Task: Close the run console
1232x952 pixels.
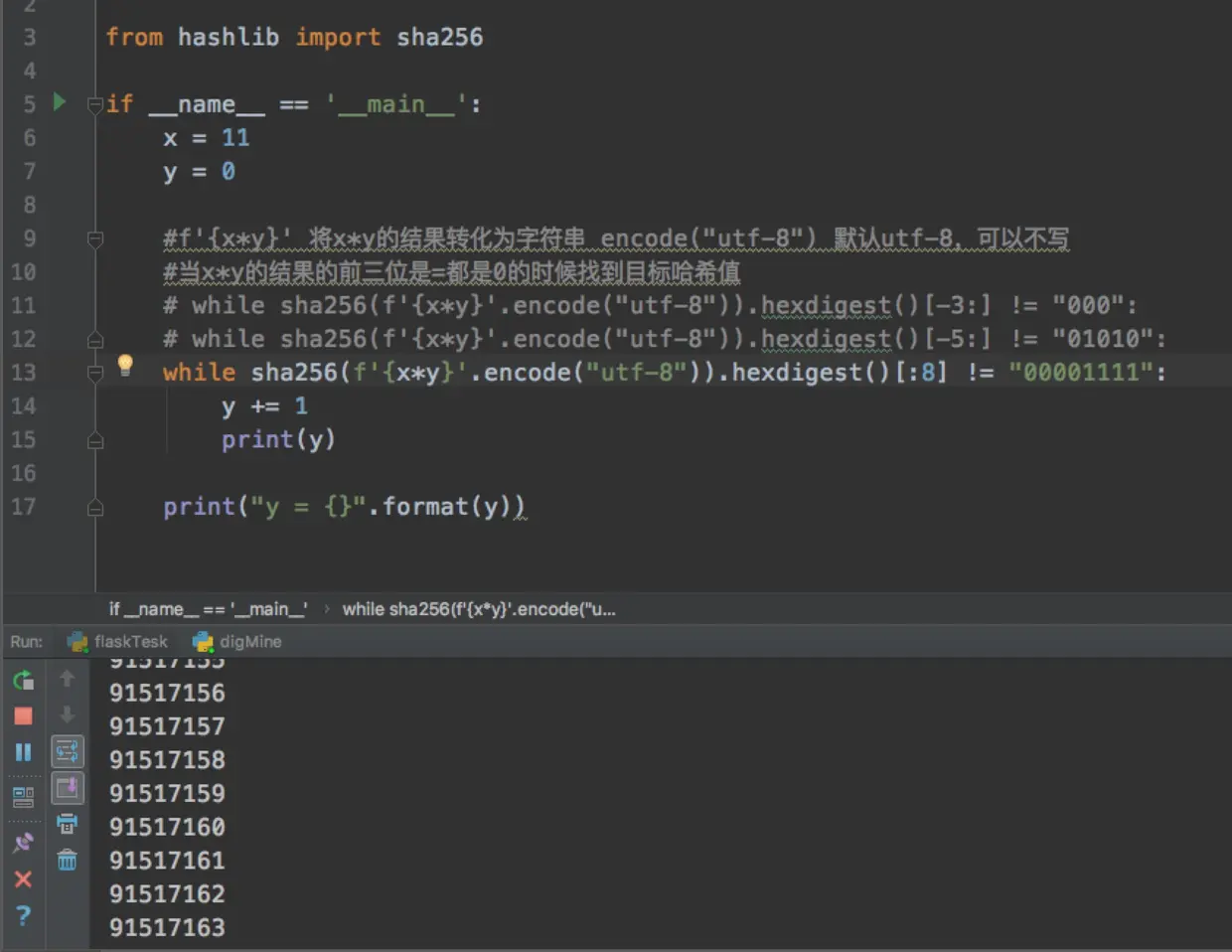Action: [x=21, y=879]
